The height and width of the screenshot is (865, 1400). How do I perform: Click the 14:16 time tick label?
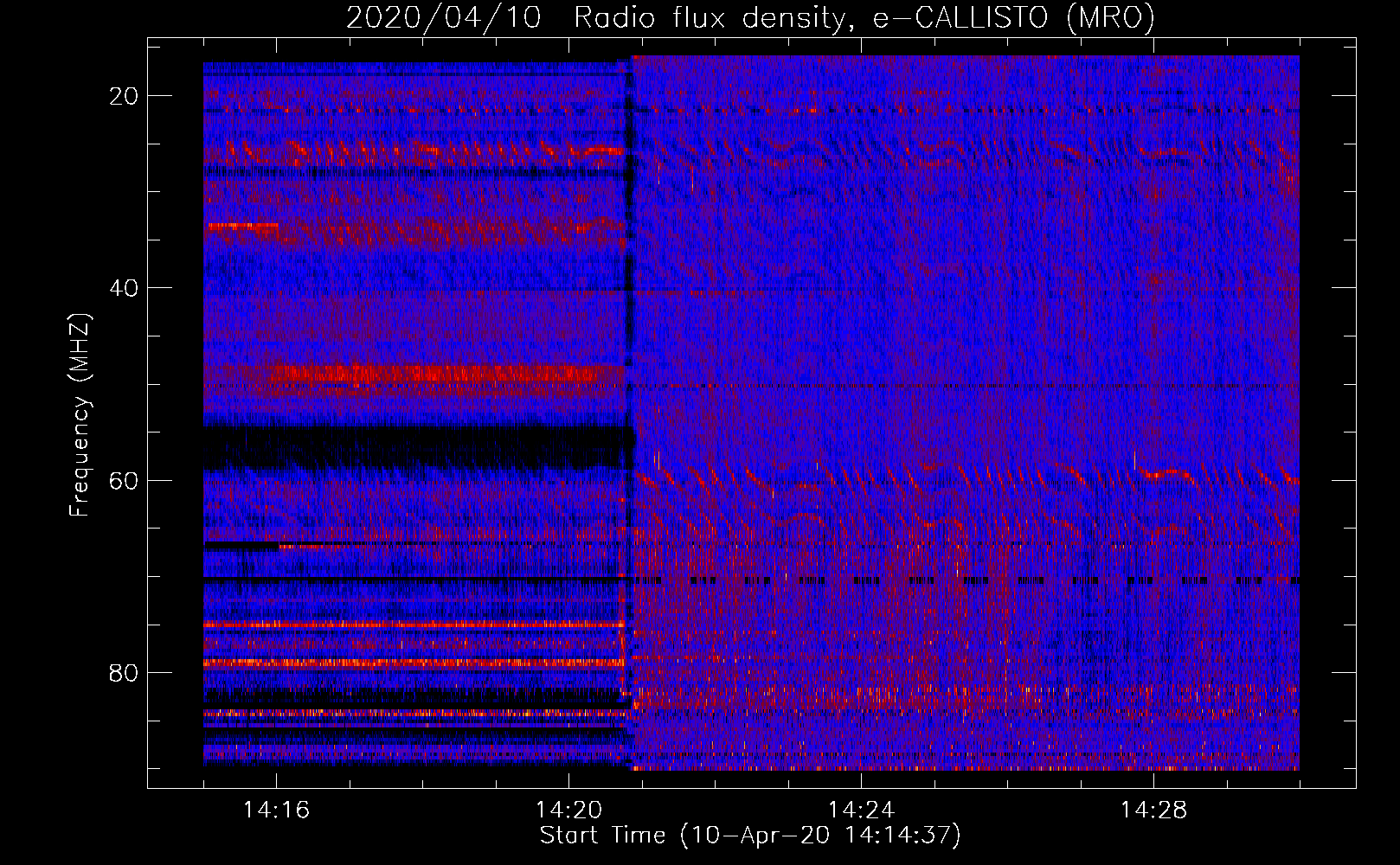click(276, 810)
